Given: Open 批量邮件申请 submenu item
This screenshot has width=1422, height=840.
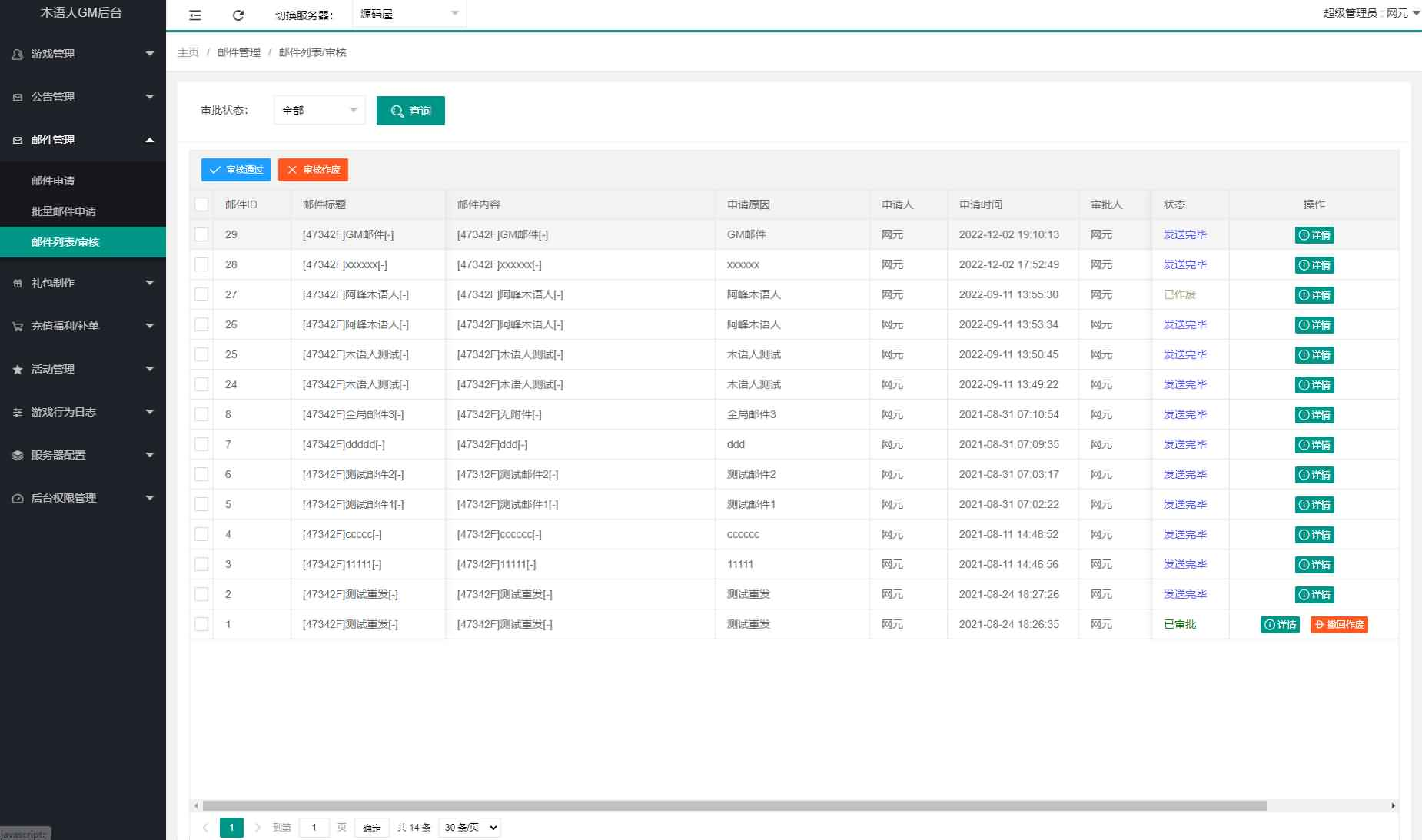Looking at the screenshot, I should point(83,211).
